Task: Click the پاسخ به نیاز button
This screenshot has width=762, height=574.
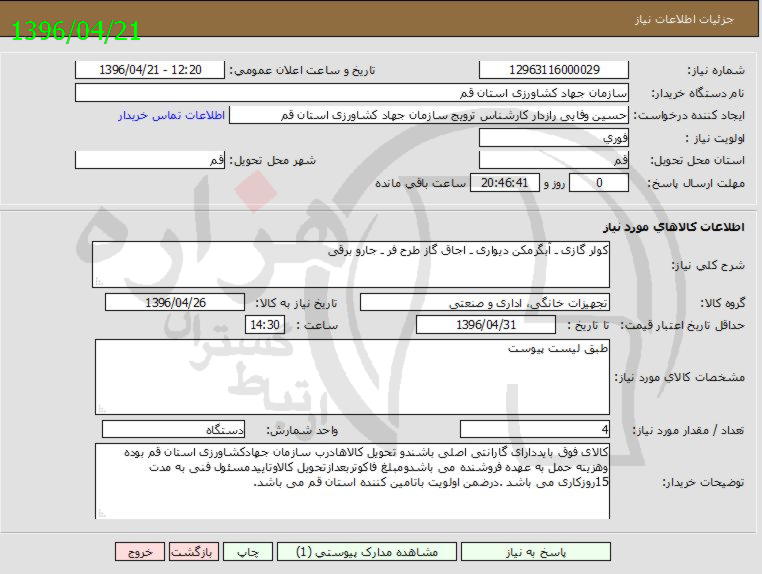Action: coord(536,552)
